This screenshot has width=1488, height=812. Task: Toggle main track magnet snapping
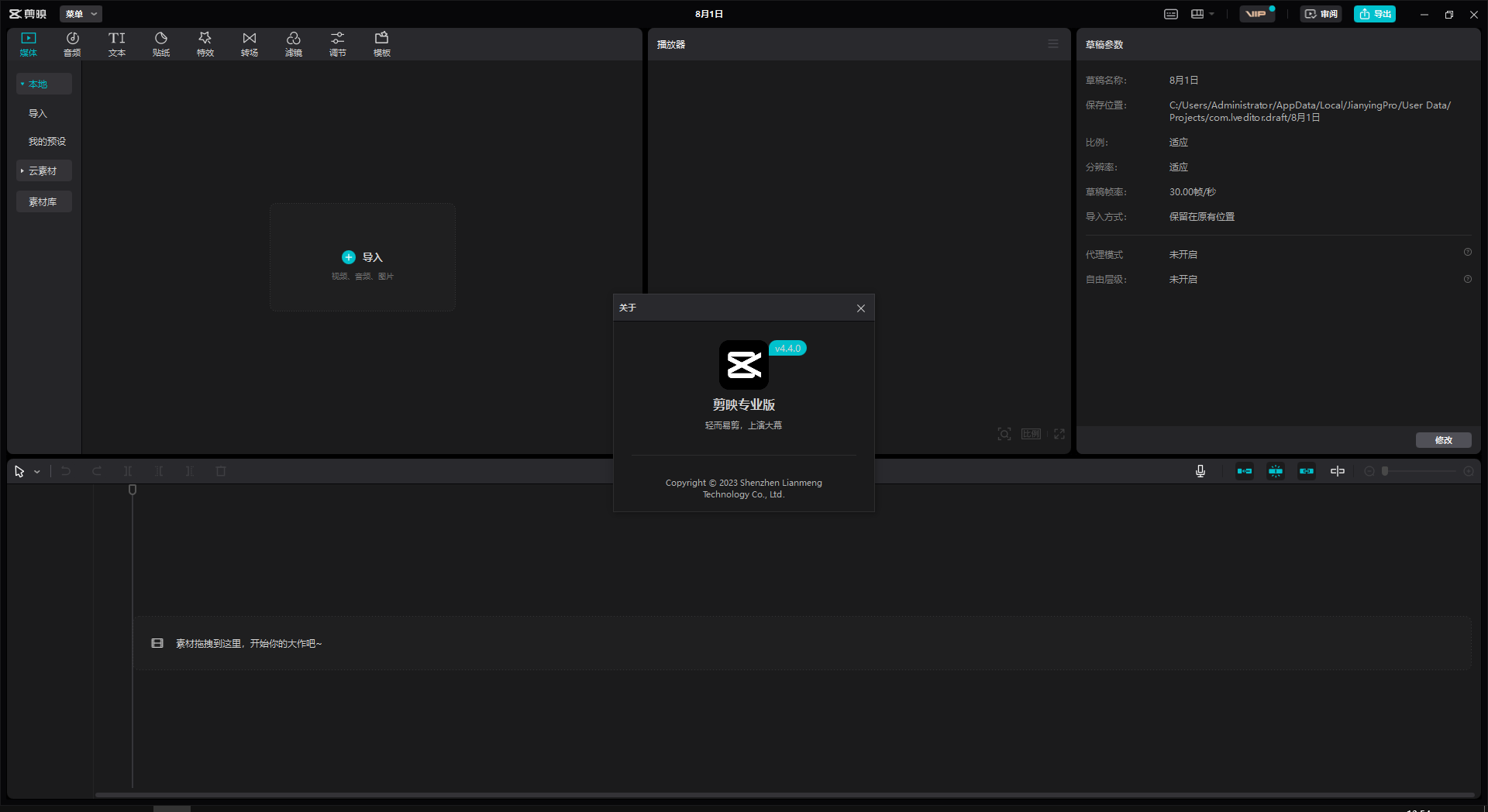pyautogui.click(x=1245, y=471)
